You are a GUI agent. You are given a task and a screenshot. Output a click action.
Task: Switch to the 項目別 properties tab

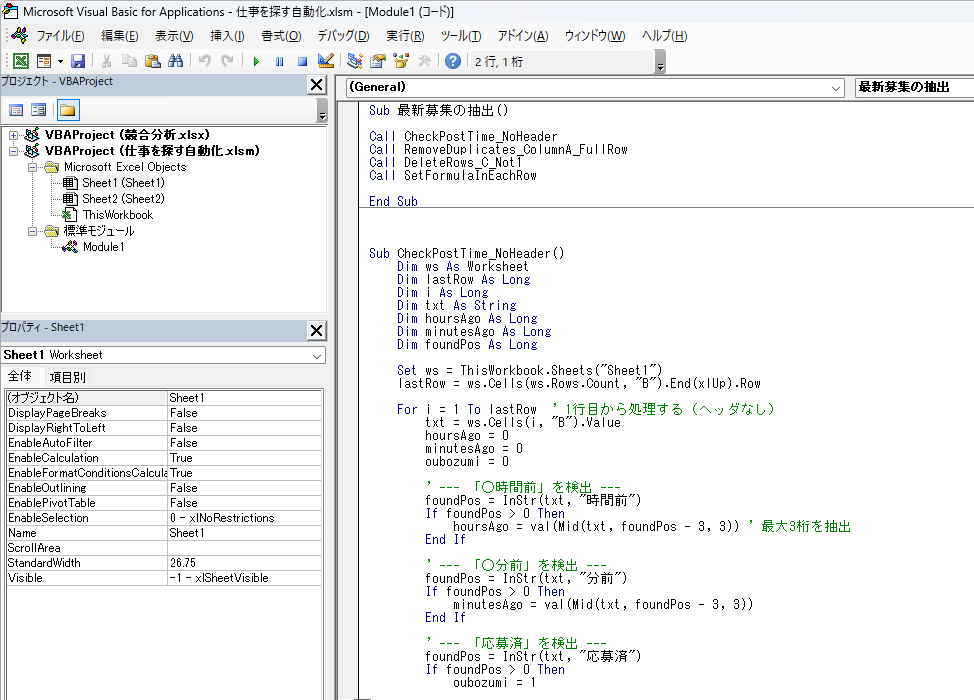(x=68, y=377)
